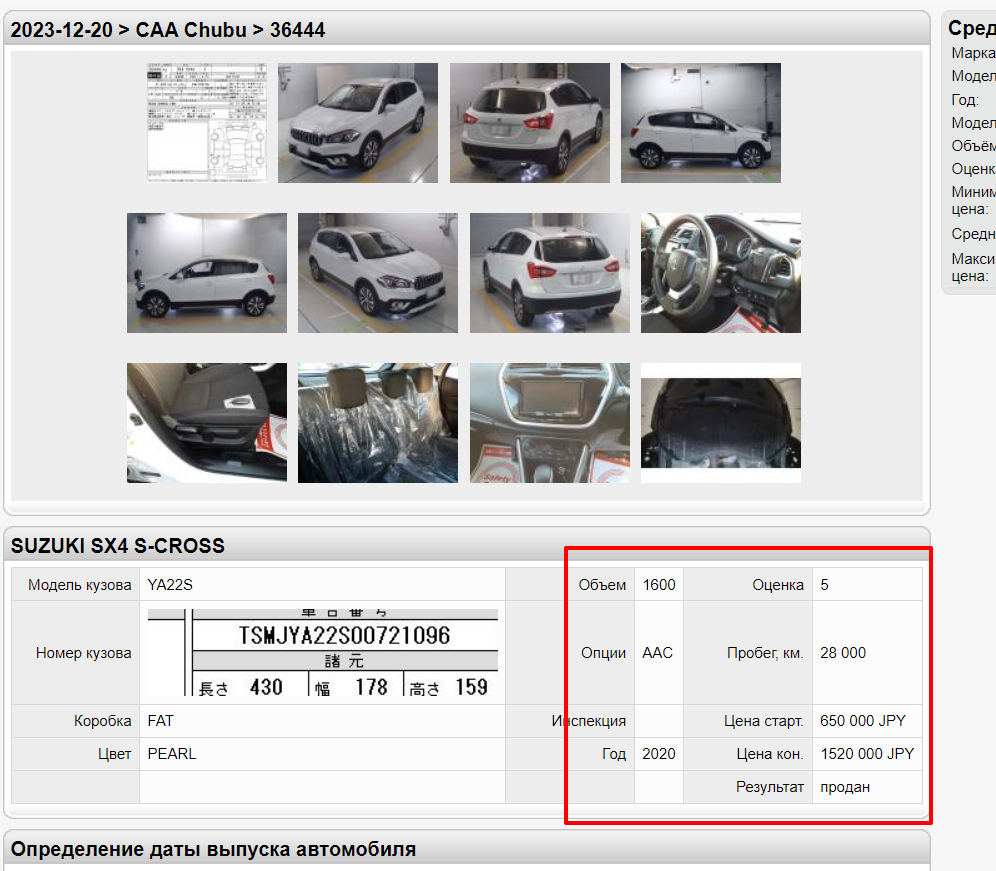Click the Опции label
The width and height of the screenshot is (996, 871).
coord(603,653)
